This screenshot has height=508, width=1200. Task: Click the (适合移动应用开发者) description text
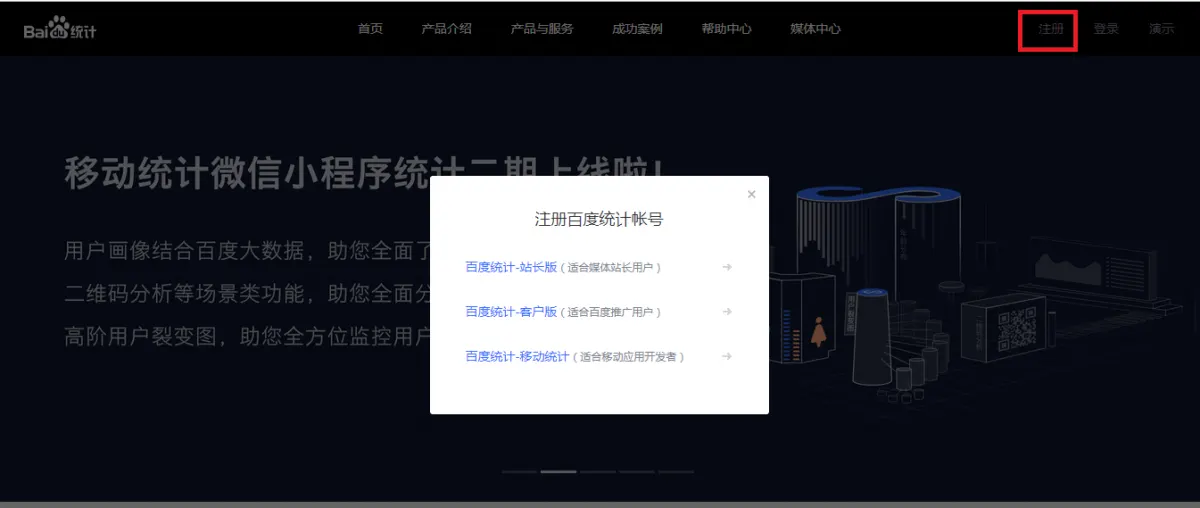point(629,357)
